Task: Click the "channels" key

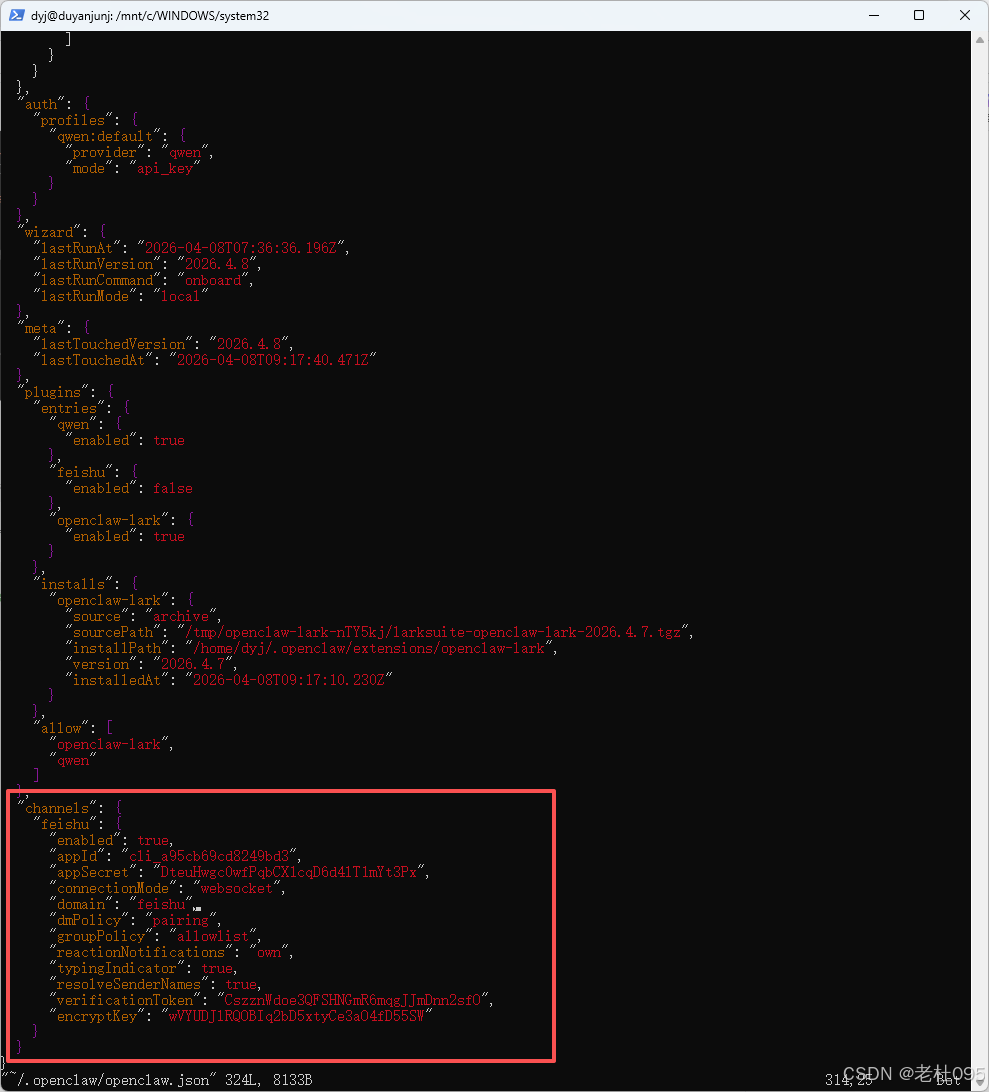Action: 57,809
